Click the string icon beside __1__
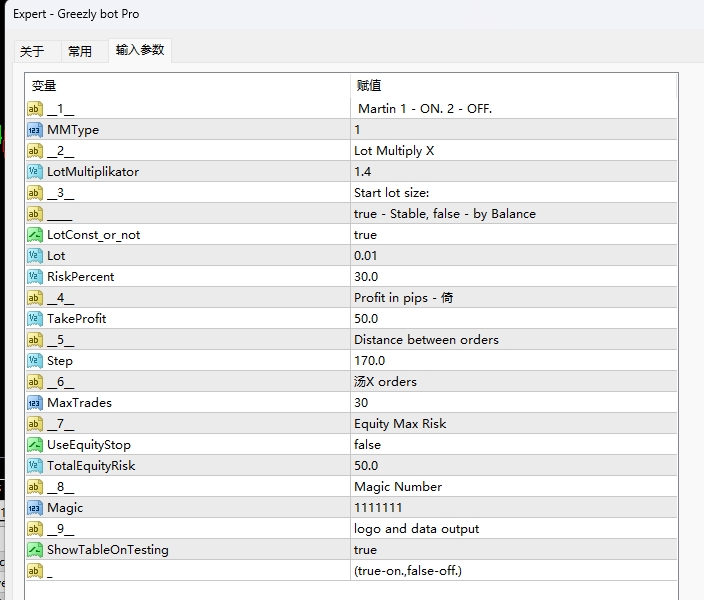This screenshot has height=600, width=704. pyautogui.click(x=35, y=109)
